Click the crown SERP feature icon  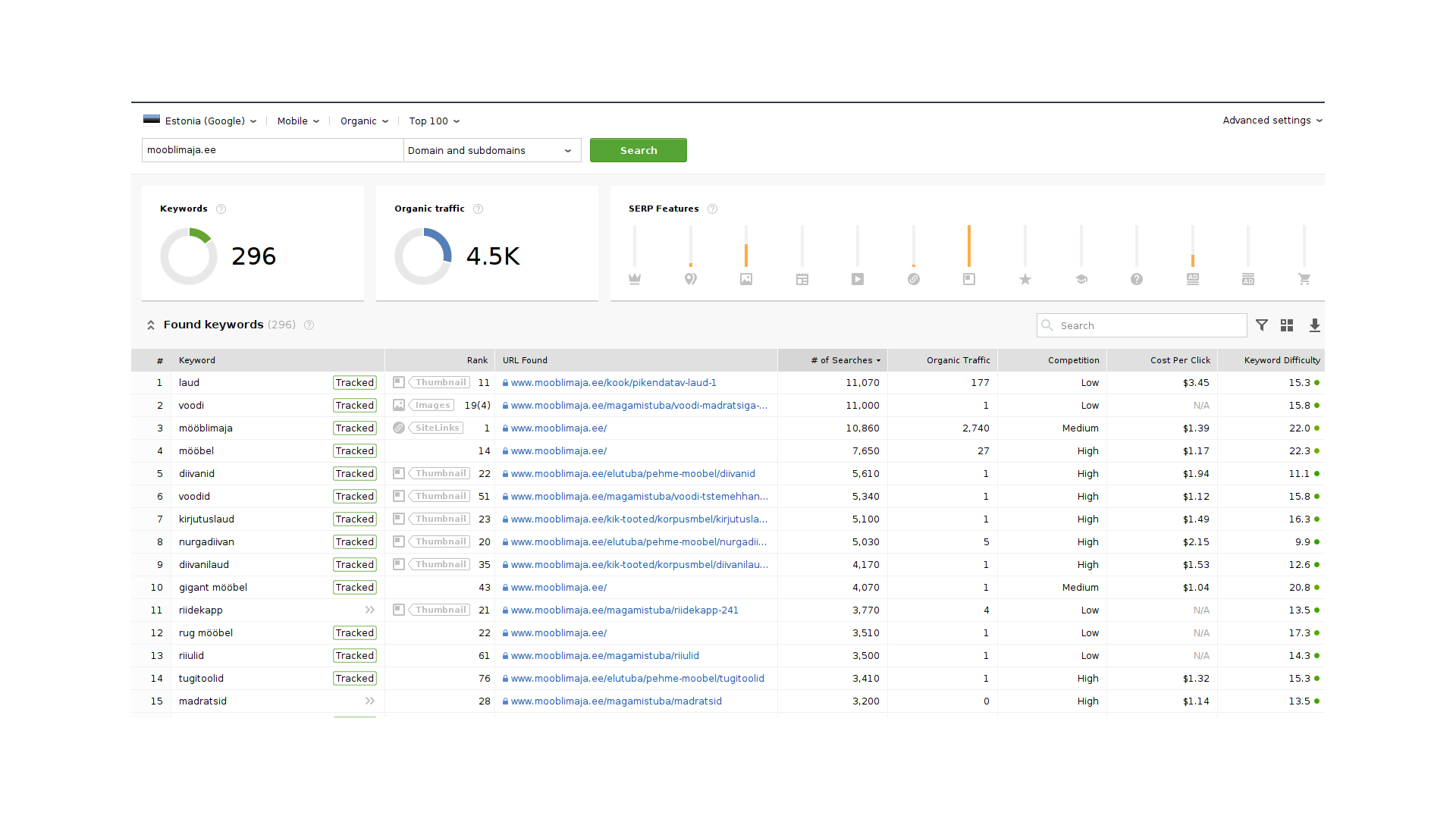click(635, 279)
